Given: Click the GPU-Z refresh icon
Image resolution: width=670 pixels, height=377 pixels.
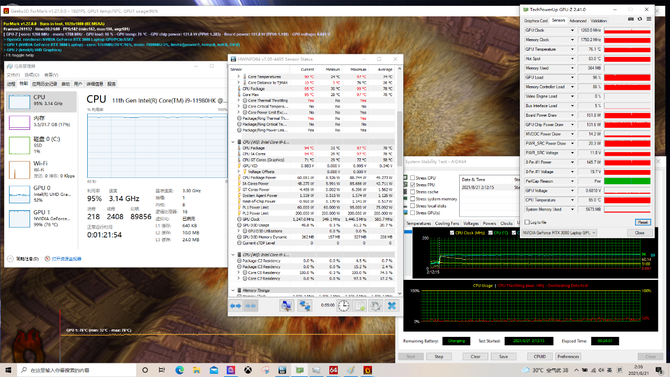Looking at the screenshot, I should (x=640, y=19).
